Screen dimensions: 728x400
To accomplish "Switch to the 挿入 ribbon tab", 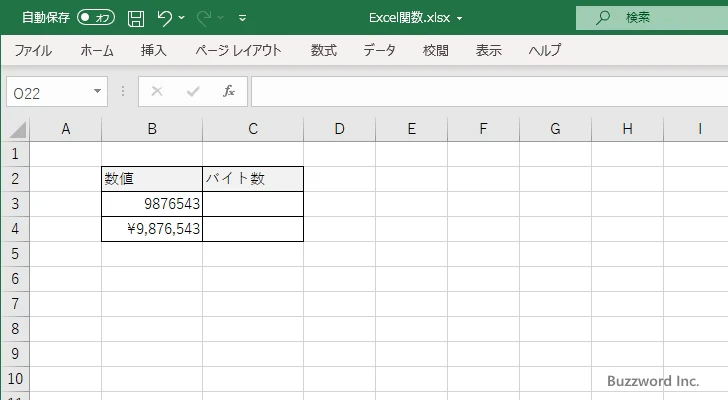I will point(154,50).
